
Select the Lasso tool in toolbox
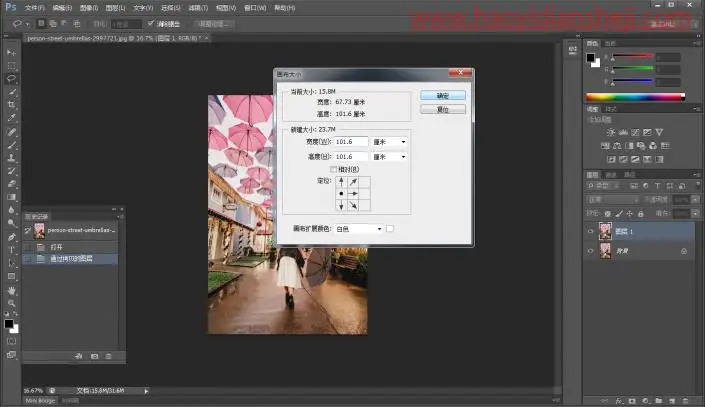tap(11, 79)
